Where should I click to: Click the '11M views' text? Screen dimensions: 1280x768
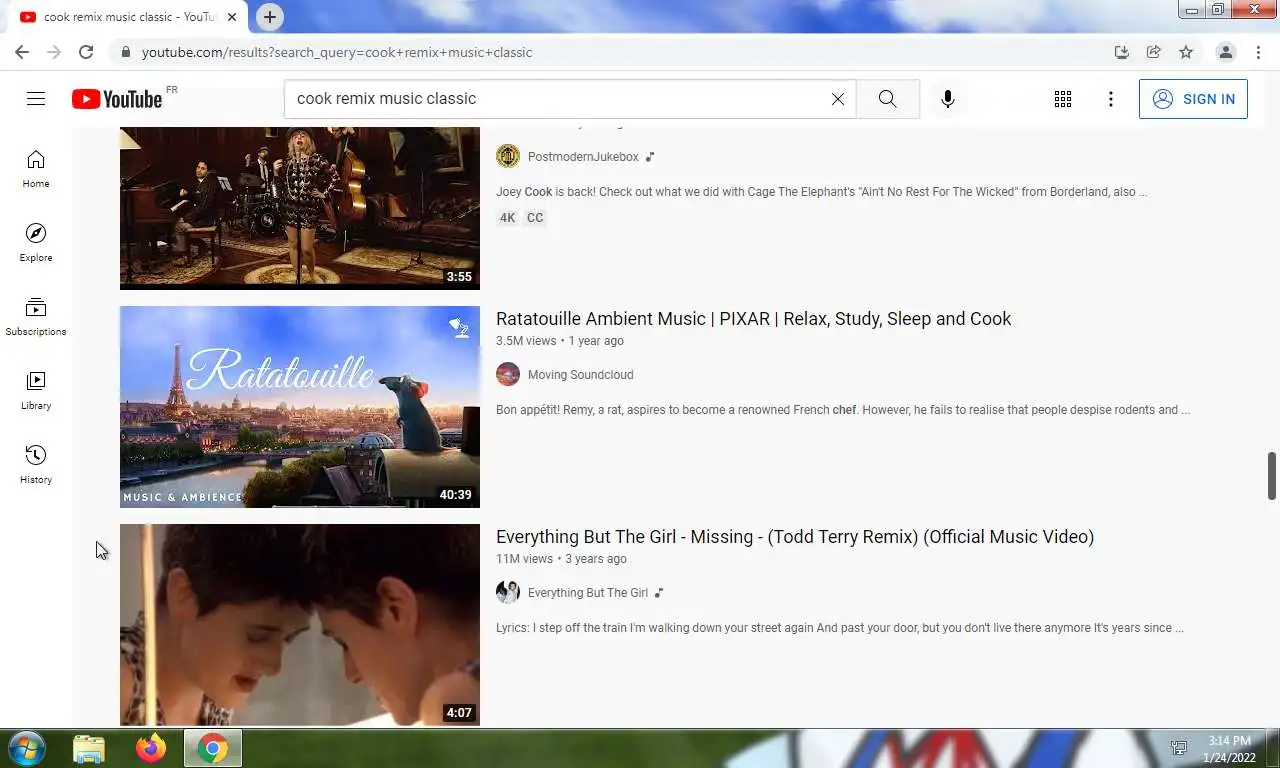[x=524, y=559]
